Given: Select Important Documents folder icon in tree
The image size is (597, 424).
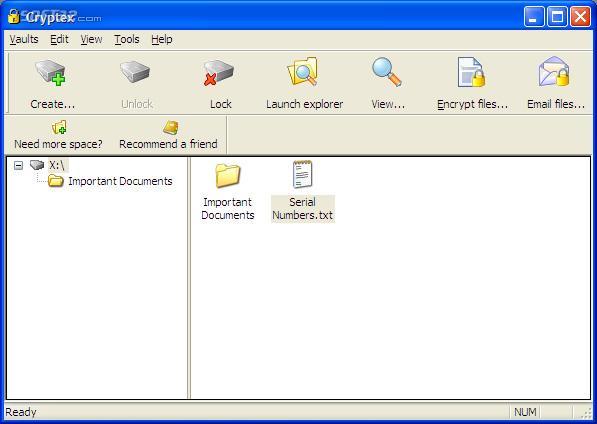Looking at the screenshot, I should [56, 181].
